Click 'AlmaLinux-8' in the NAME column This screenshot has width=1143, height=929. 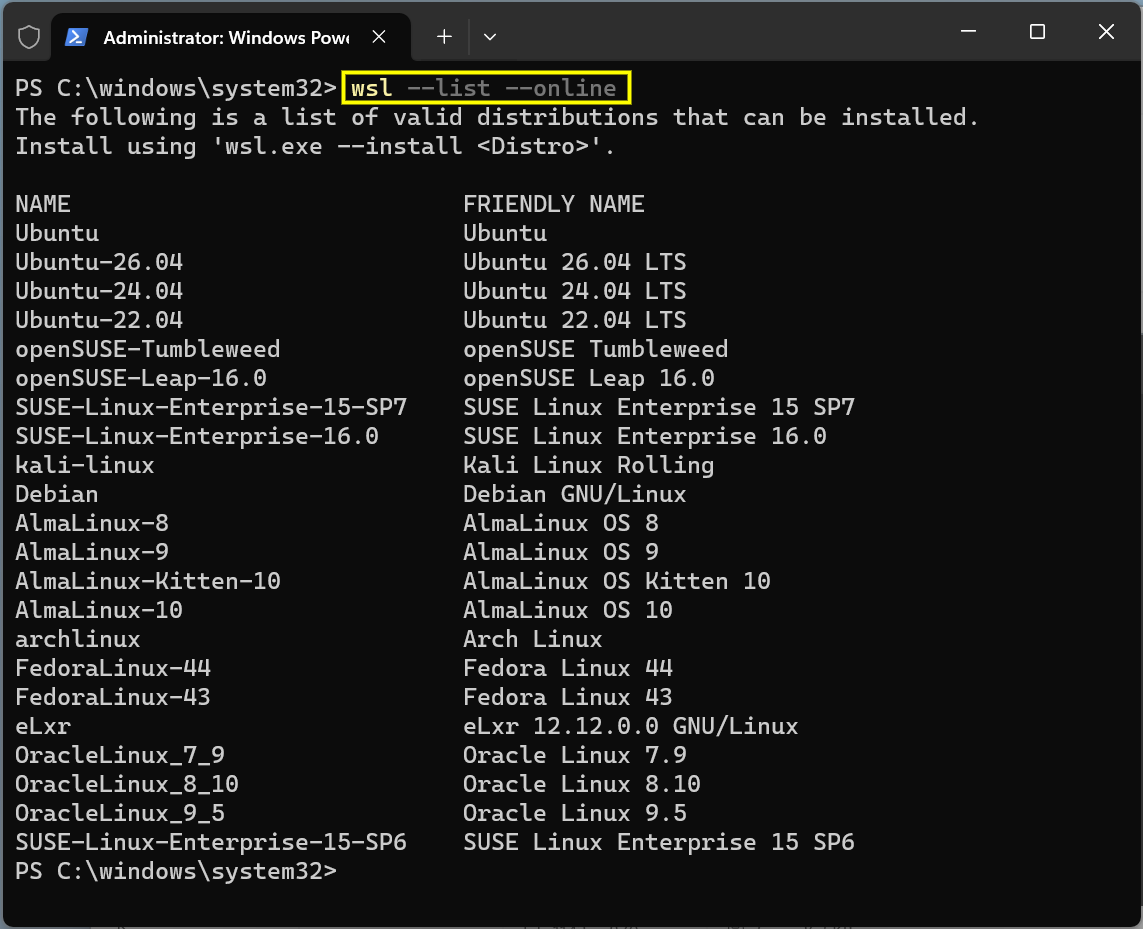click(x=92, y=523)
